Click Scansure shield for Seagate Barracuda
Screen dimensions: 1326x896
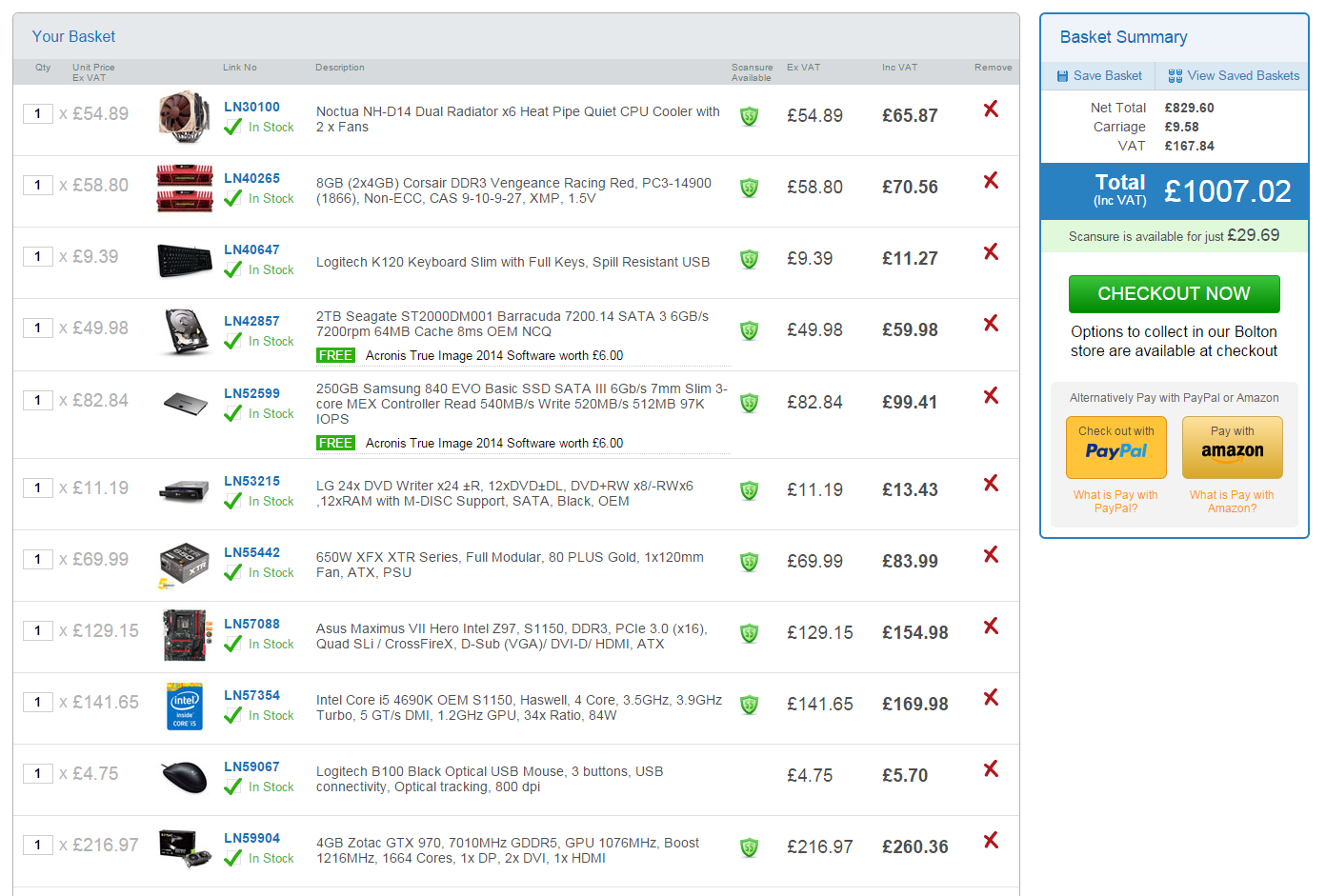[x=750, y=330]
